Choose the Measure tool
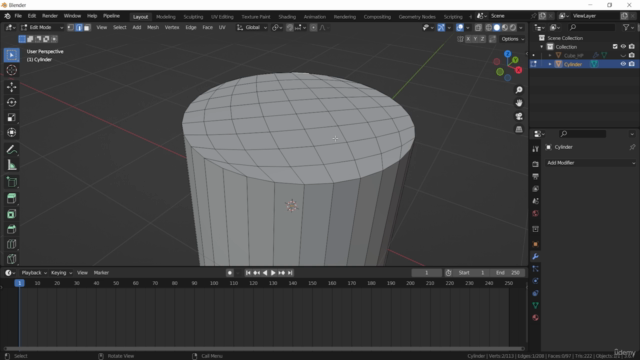The height and width of the screenshot is (360, 640). (11, 165)
